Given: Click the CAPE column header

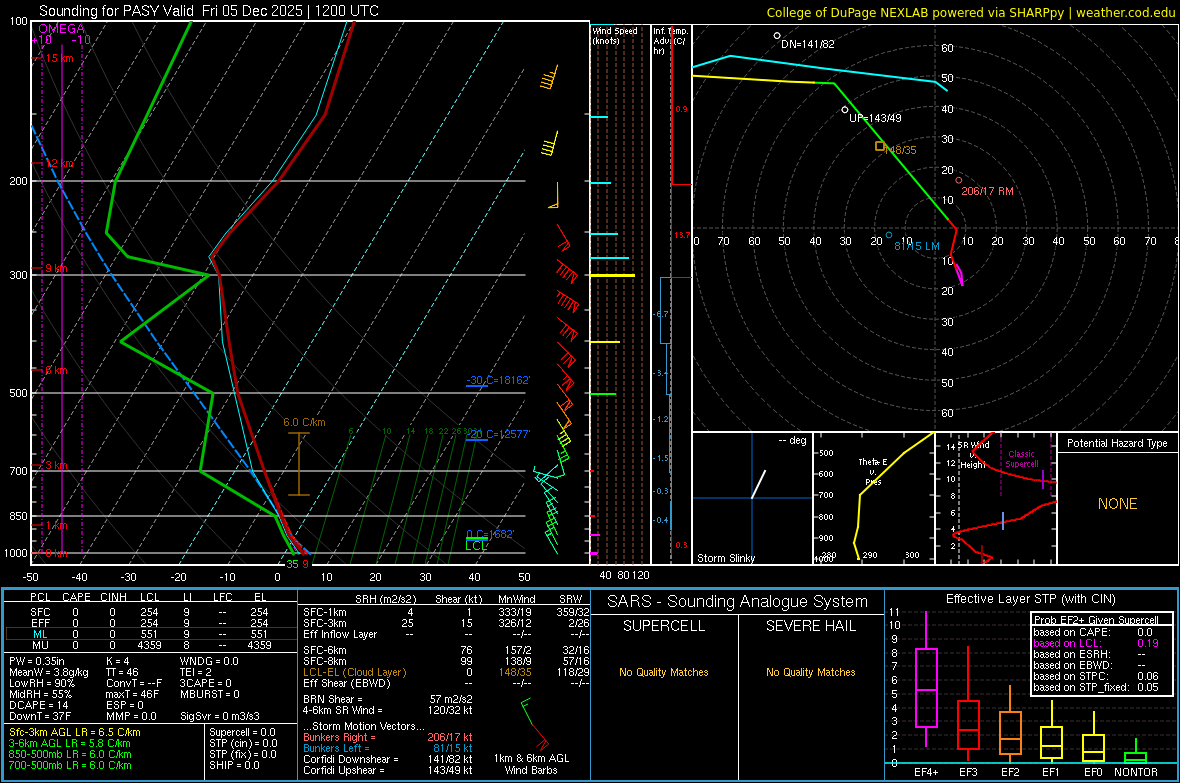Looking at the screenshot, I should pyautogui.click(x=76, y=597).
